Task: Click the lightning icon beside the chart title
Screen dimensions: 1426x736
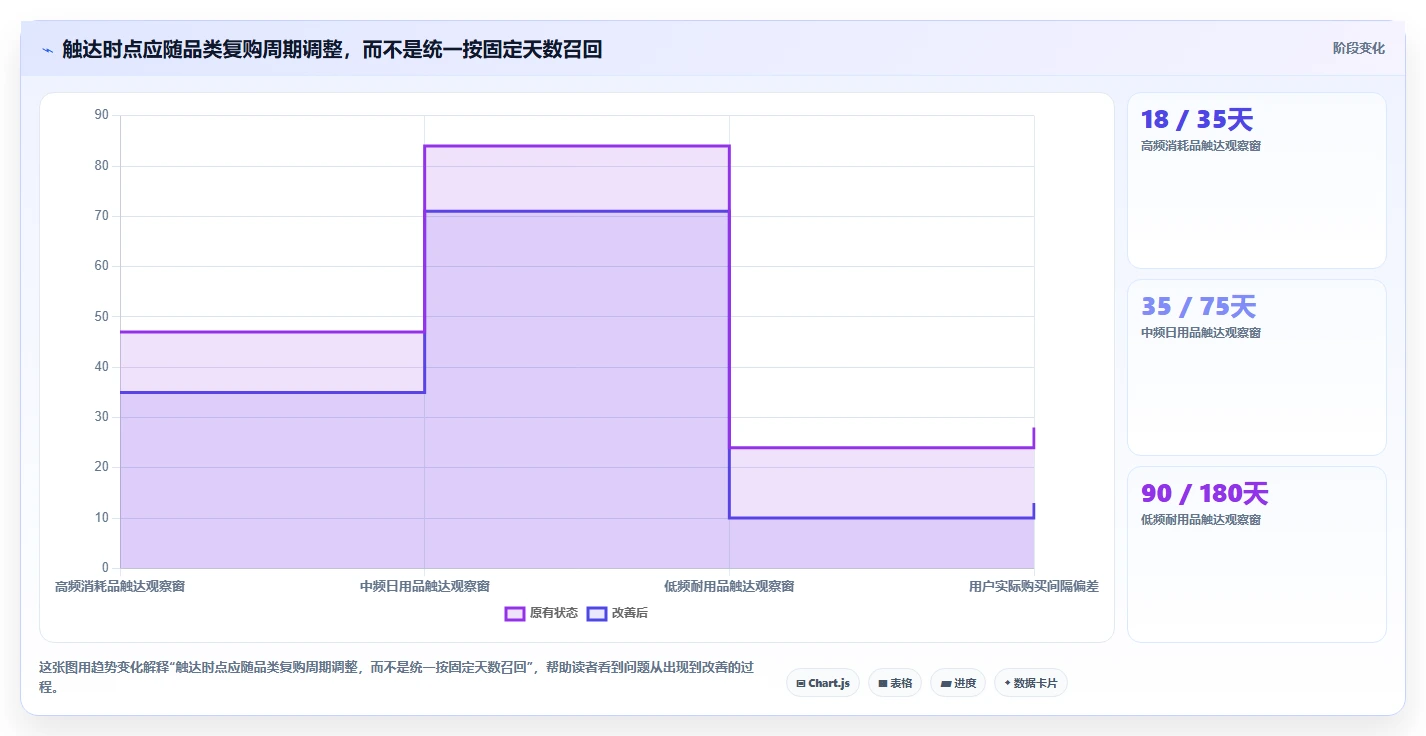Action: tap(47, 49)
